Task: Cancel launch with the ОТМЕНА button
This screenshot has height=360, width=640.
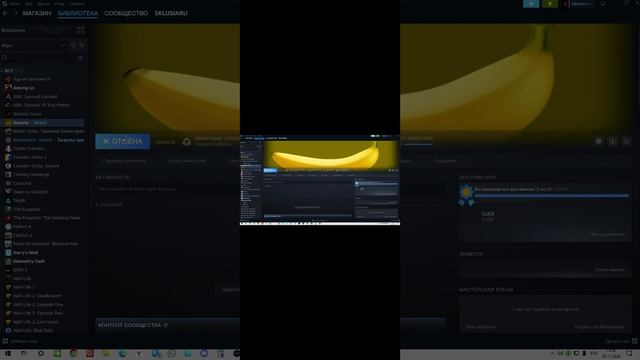Action: [122, 141]
